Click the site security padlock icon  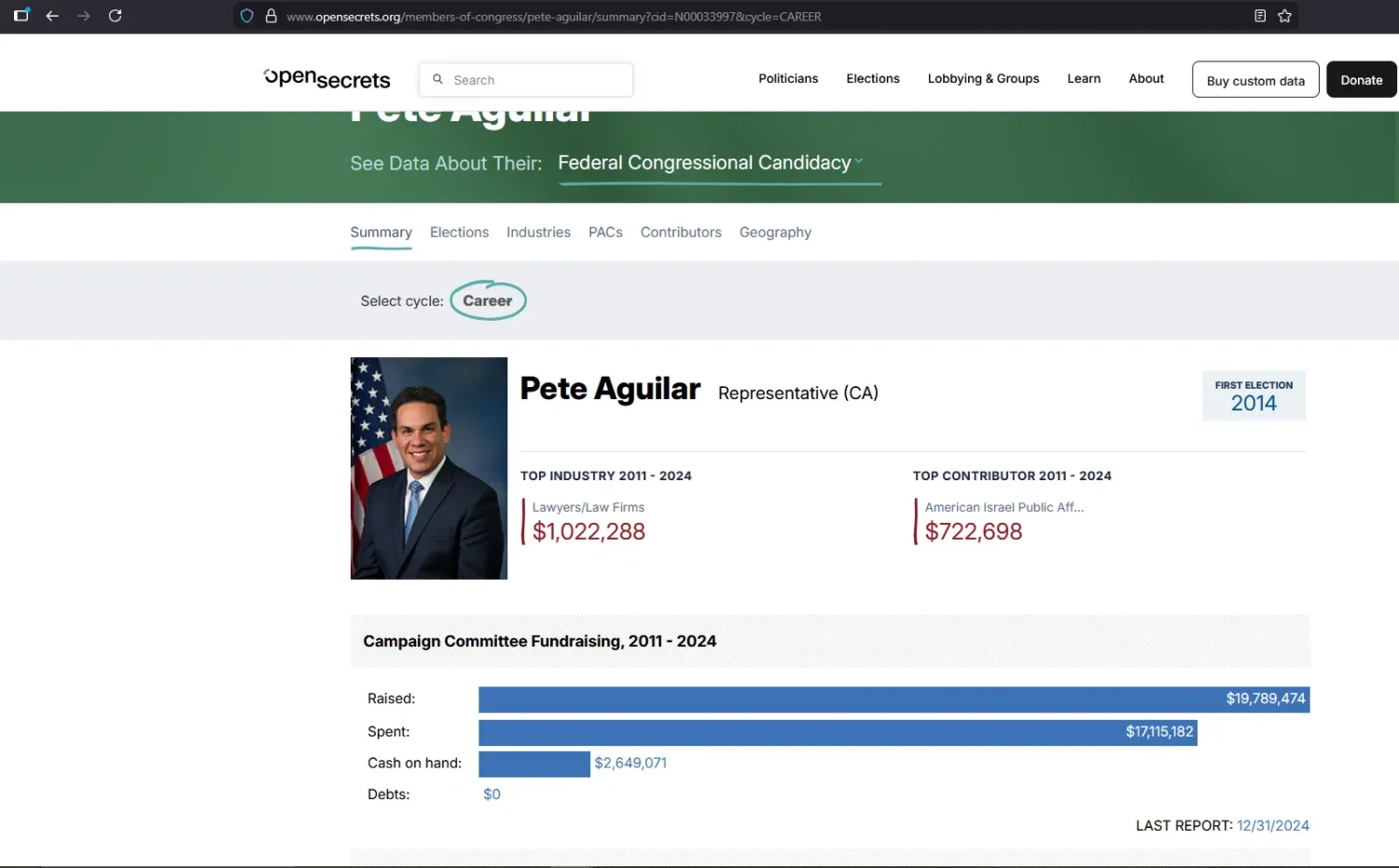(x=271, y=16)
